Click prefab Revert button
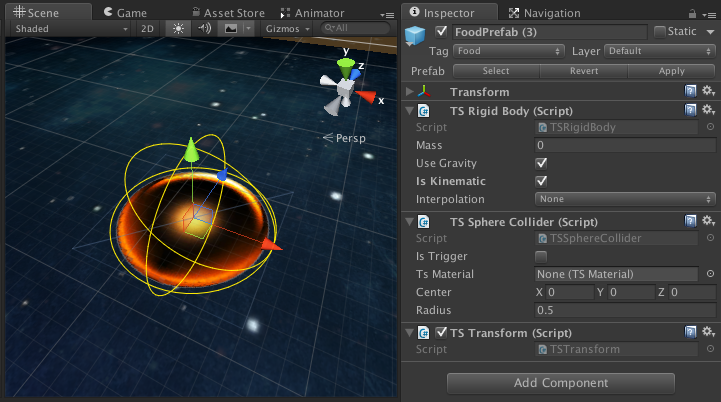 point(584,71)
